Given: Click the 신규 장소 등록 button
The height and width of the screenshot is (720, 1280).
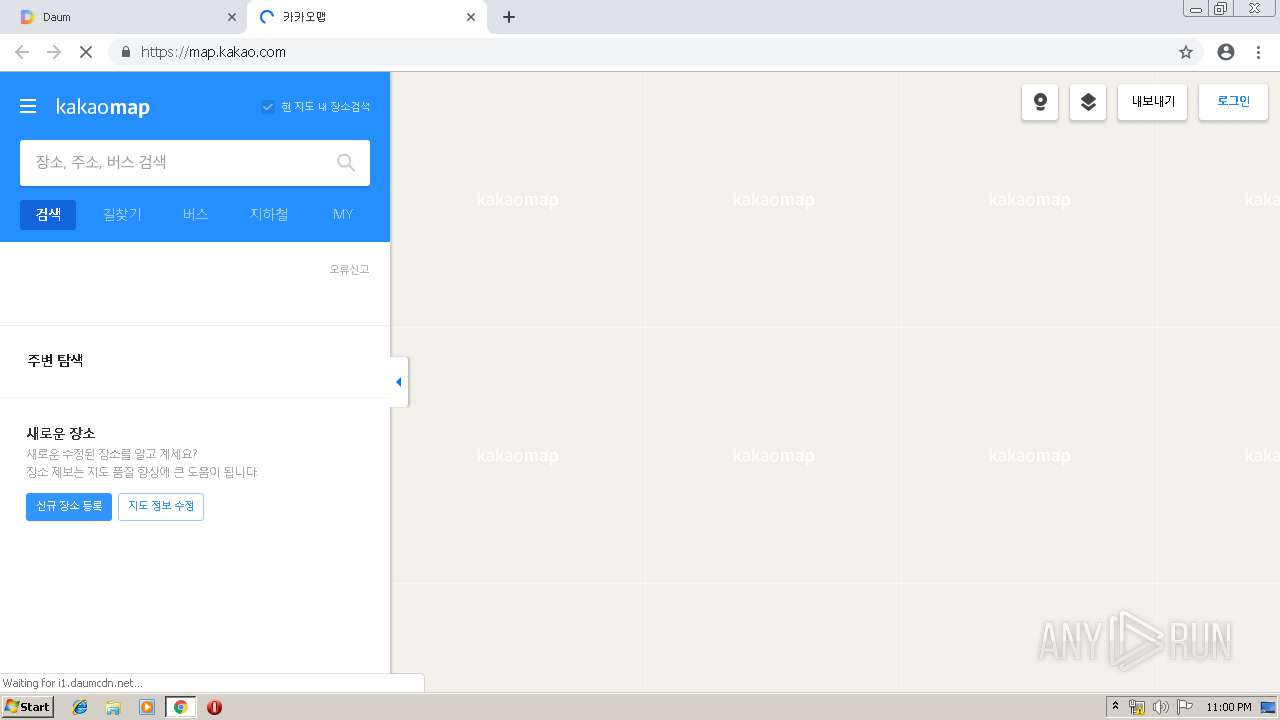Looking at the screenshot, I should 69,507.
